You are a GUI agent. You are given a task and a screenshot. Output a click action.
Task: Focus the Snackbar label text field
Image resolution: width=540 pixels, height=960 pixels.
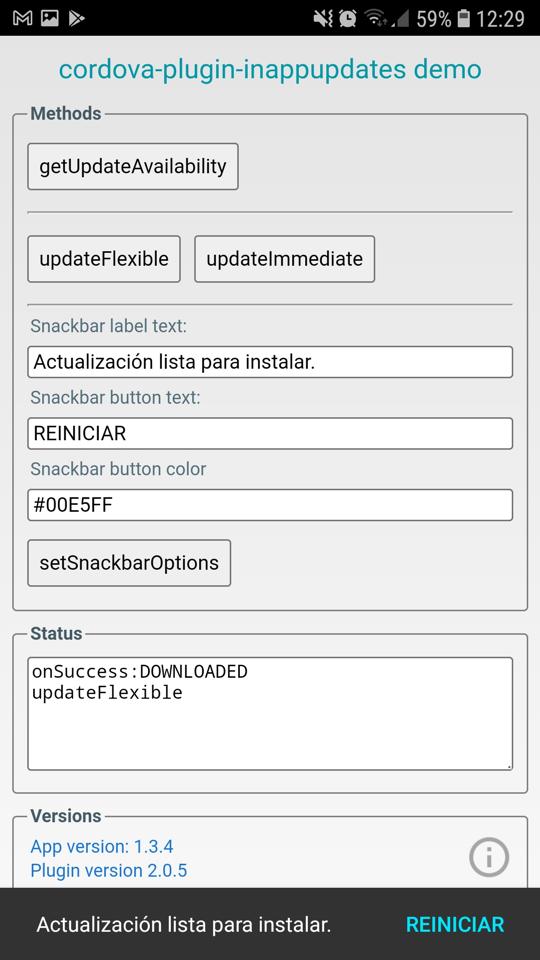[270, 362]
